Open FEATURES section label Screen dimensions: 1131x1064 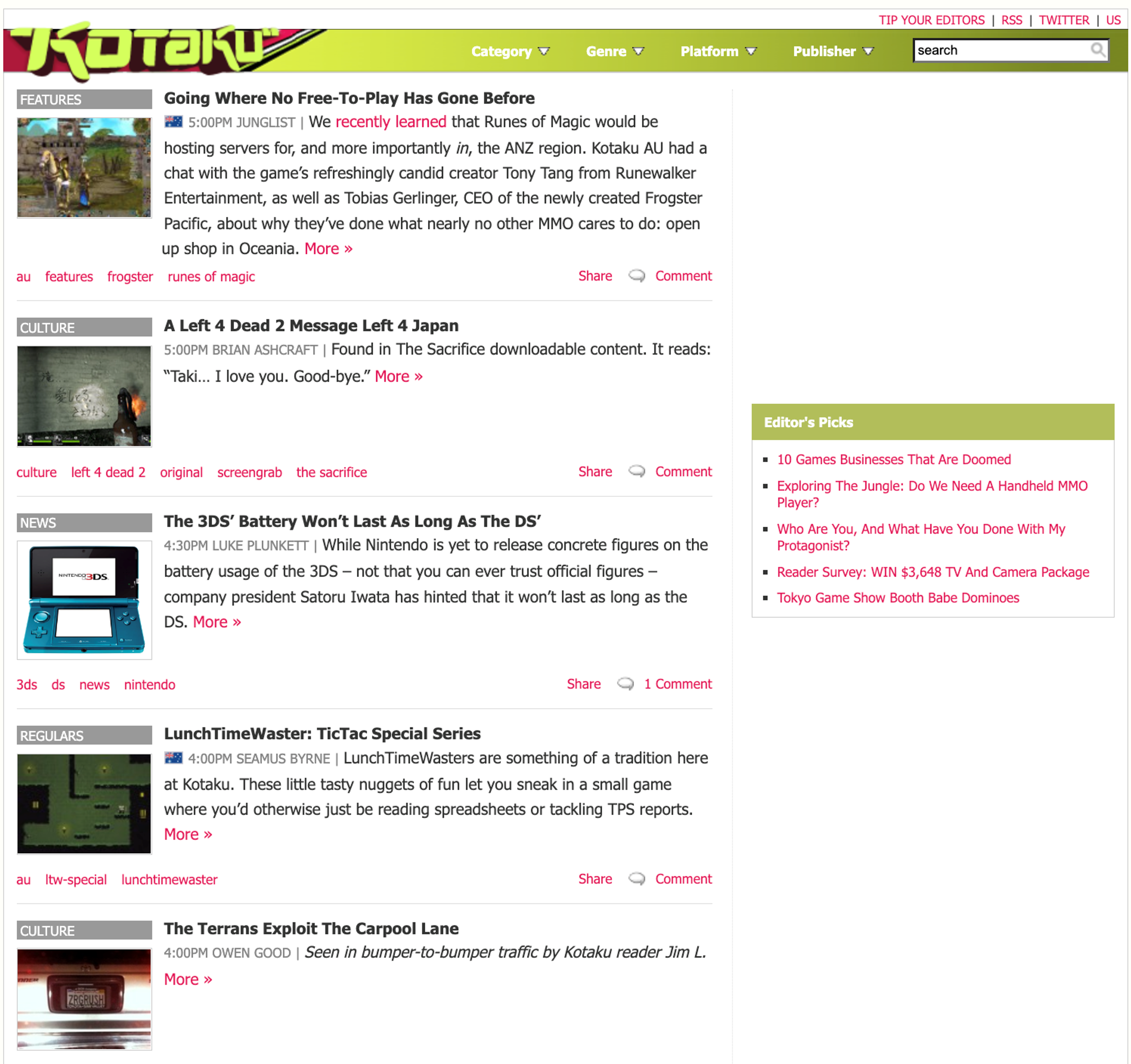pos(84,99)
